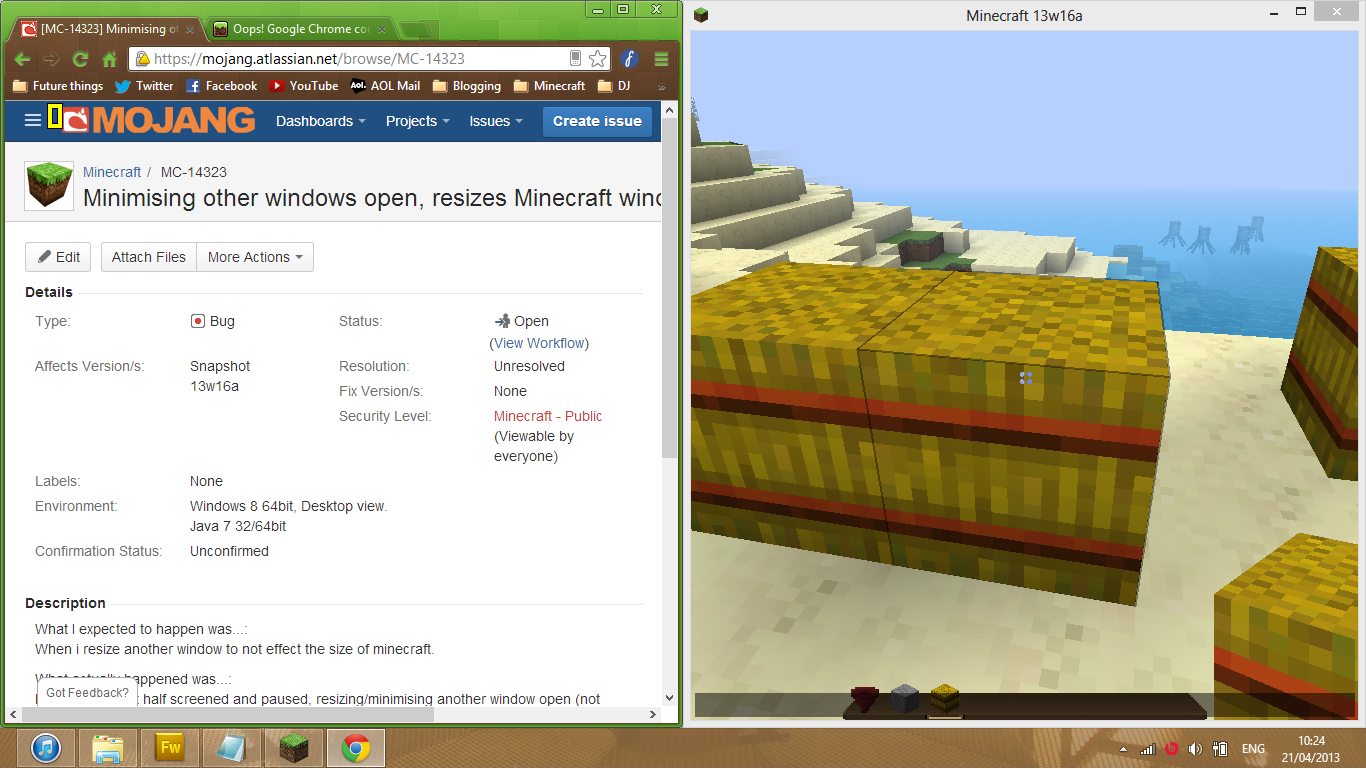Click the mobile device icon in address bar
This screenshot has width=1366, height=769.
click(x=576, y=58)
